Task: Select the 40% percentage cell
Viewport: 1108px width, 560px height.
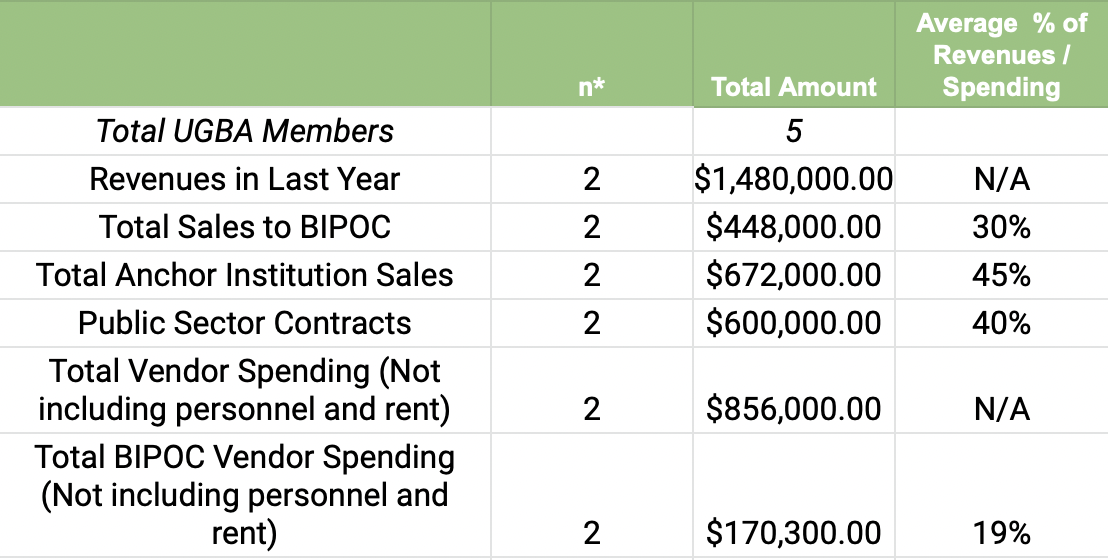Action: (1001, 323)
